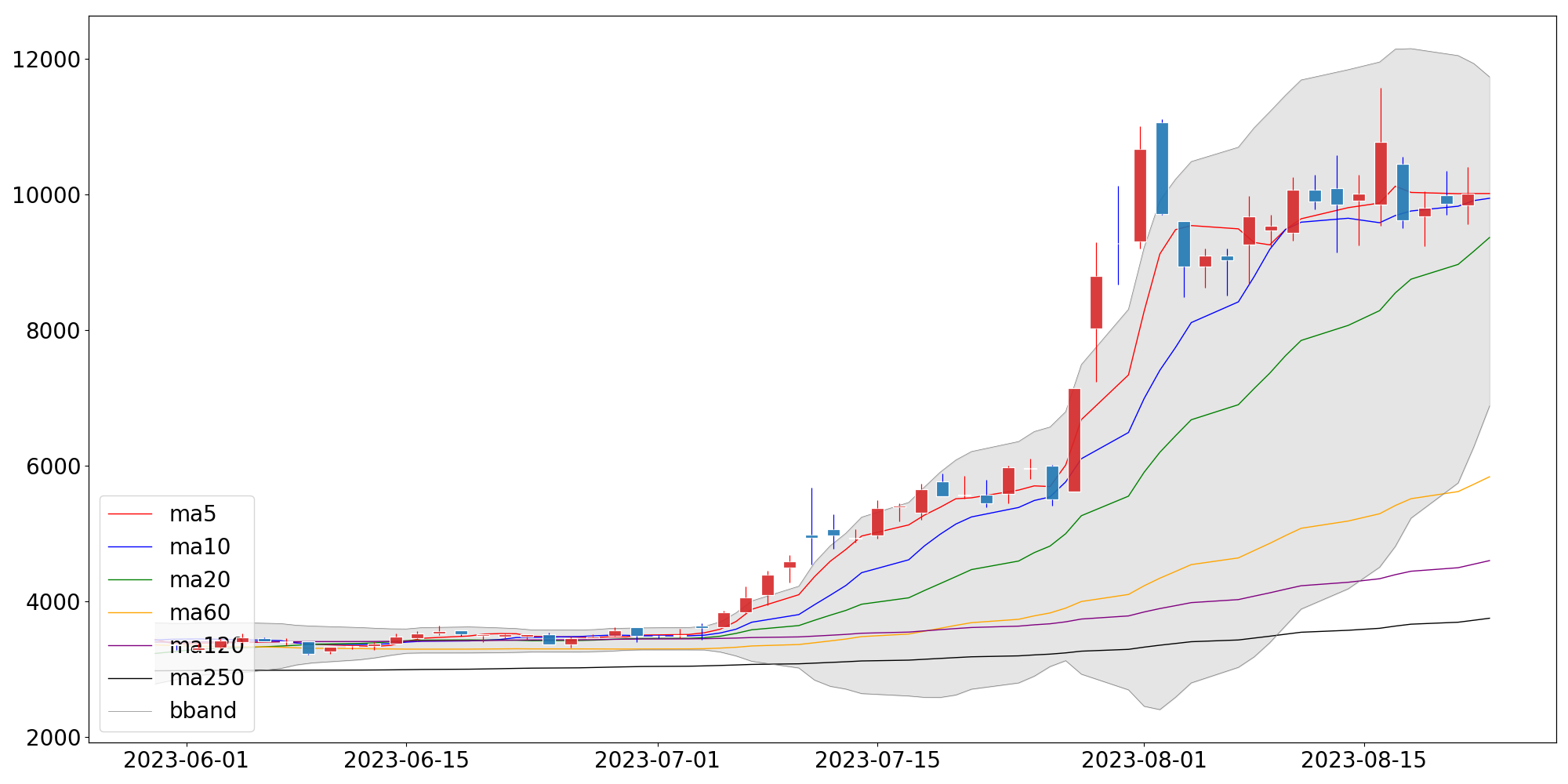Click the ma60 legend label
The width and height of the screenshot is (1568, 784).
point(199,613)
